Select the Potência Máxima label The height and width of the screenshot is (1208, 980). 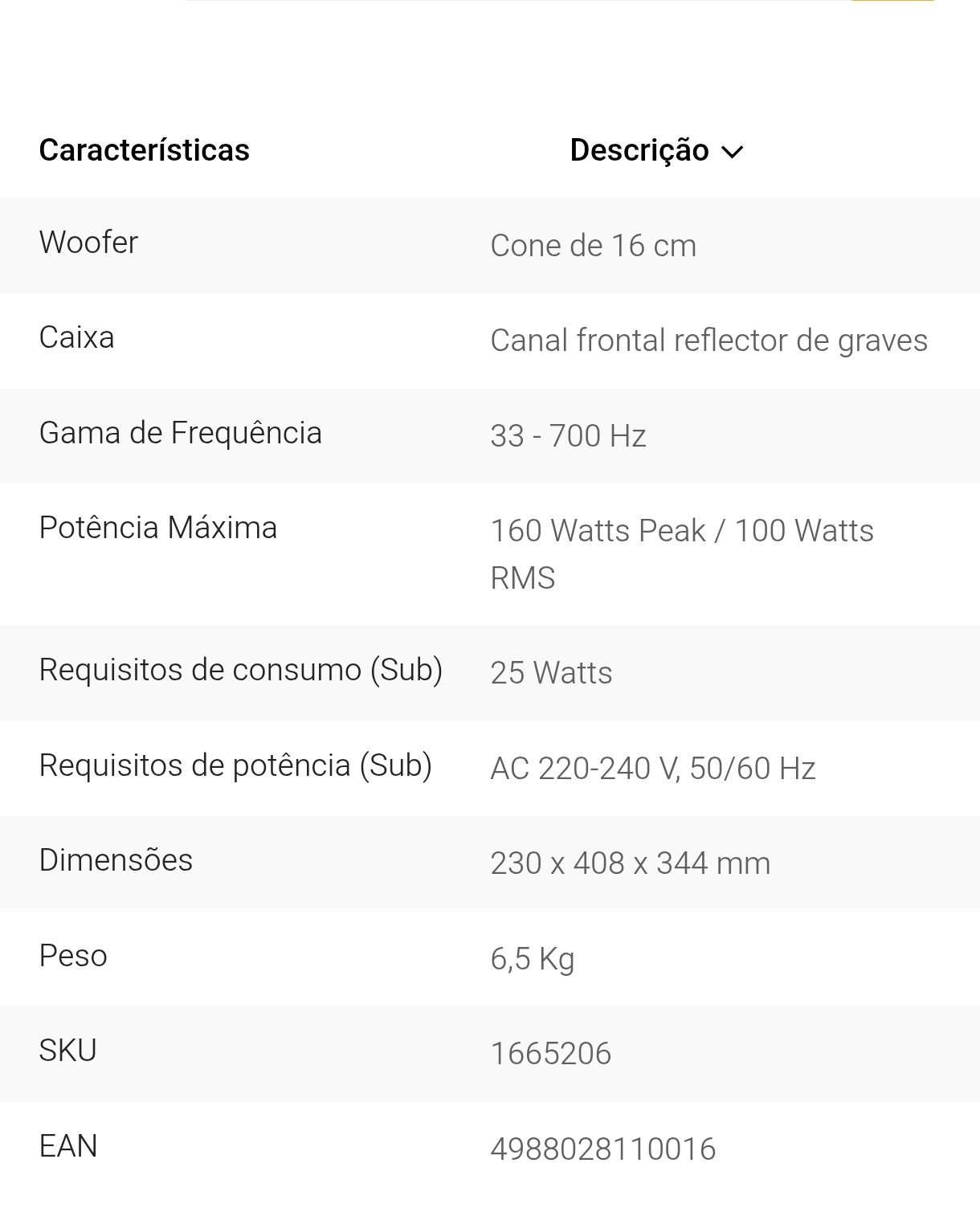click(x=158, y=528)
